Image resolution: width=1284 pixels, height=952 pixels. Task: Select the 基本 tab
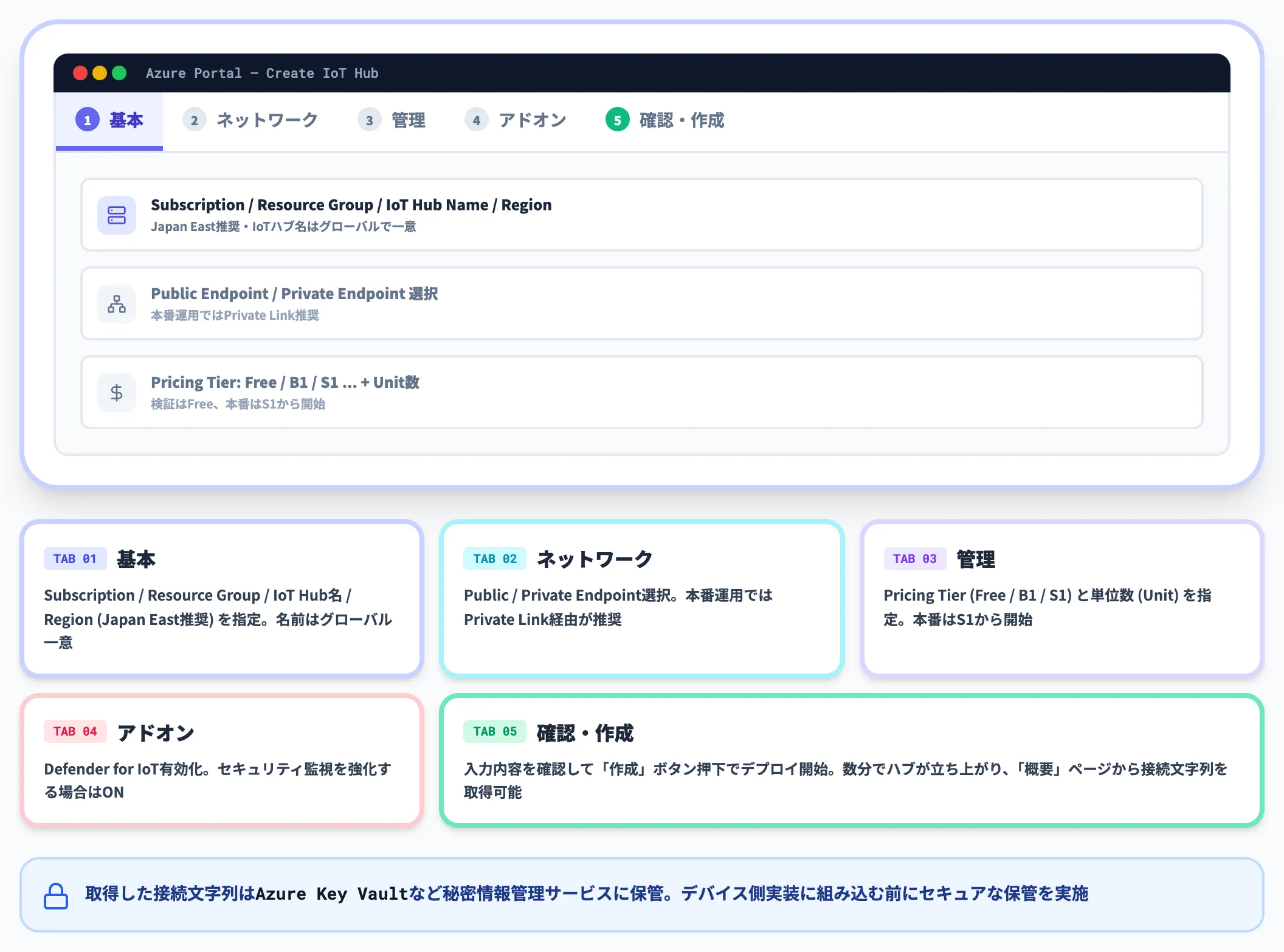(x=109, y=120)
